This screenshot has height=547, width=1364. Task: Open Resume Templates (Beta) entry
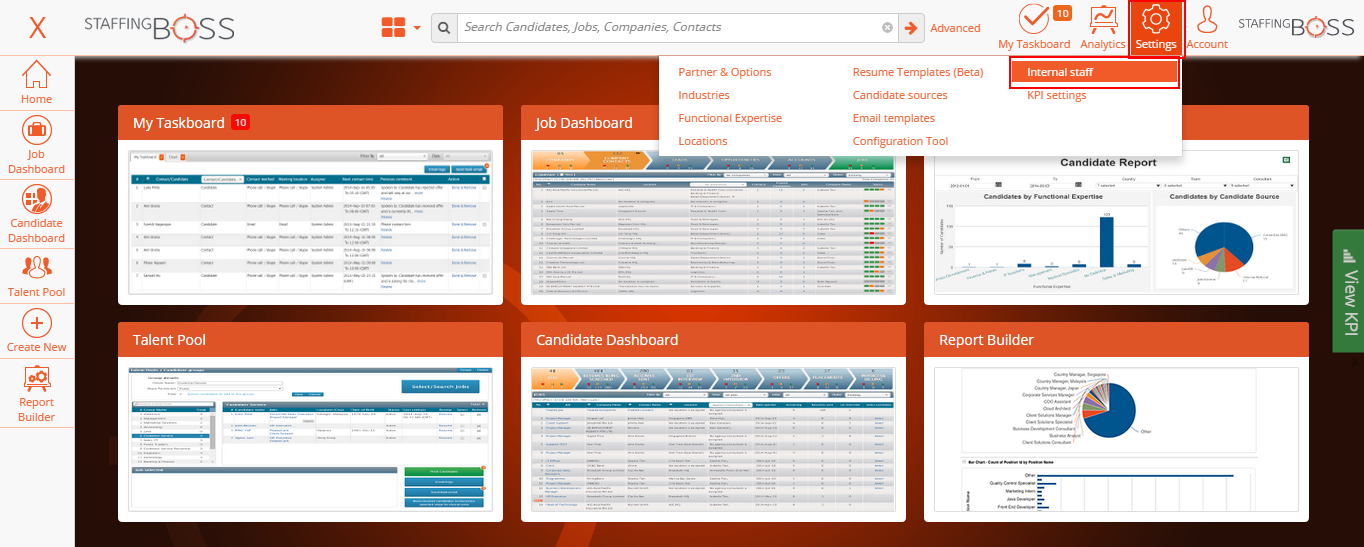(x=918, y=72)
